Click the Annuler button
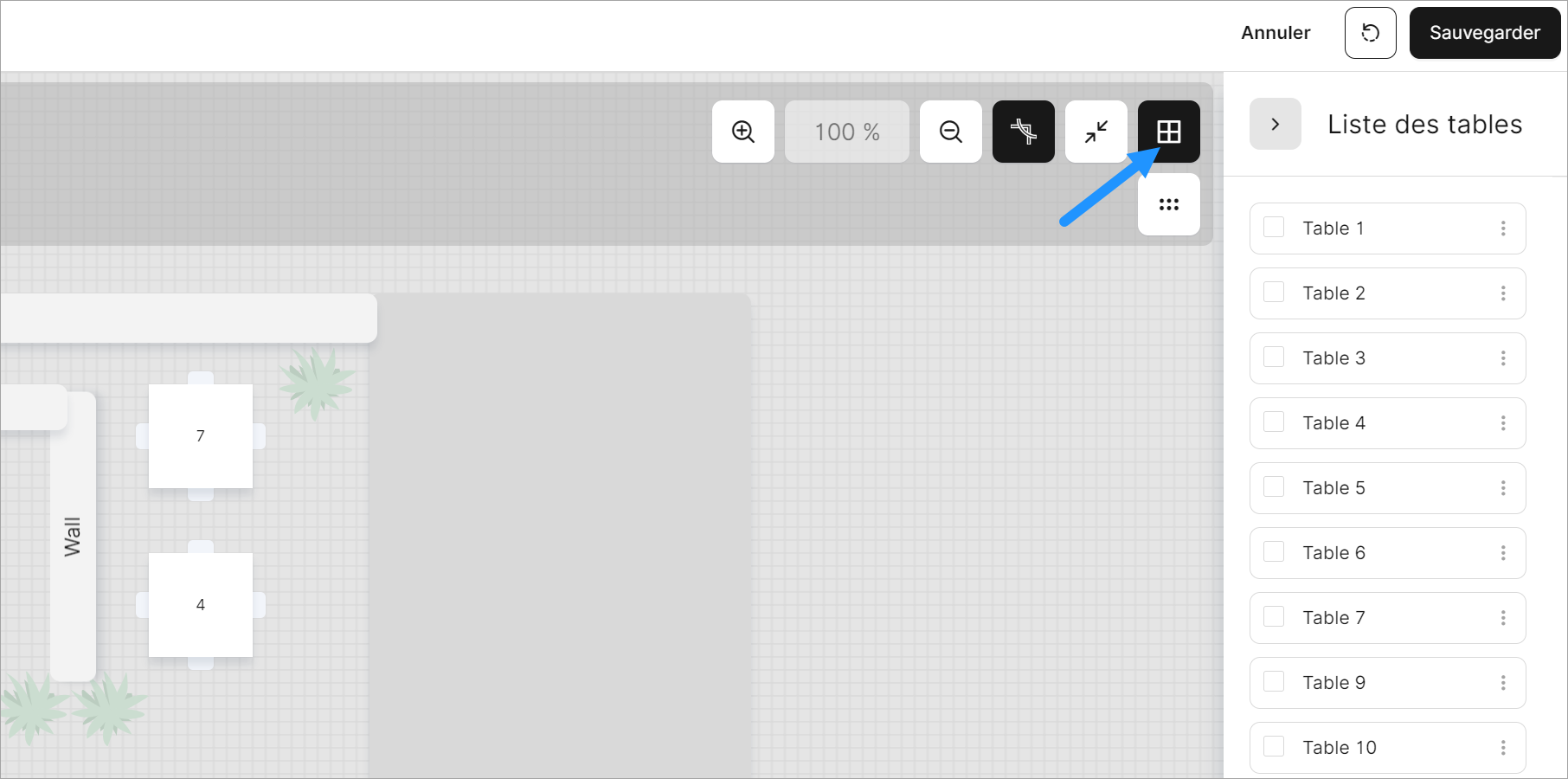 [x=1276, y=33]
